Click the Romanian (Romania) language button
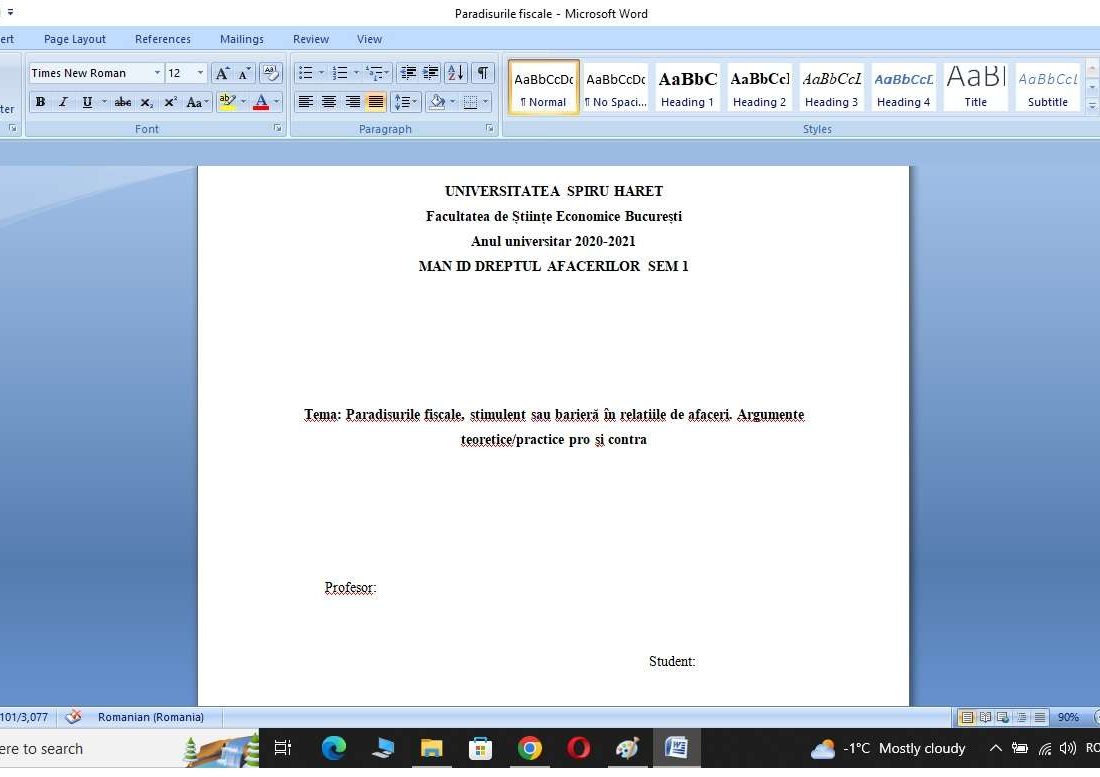The image size is (1100, 777). 150,717
